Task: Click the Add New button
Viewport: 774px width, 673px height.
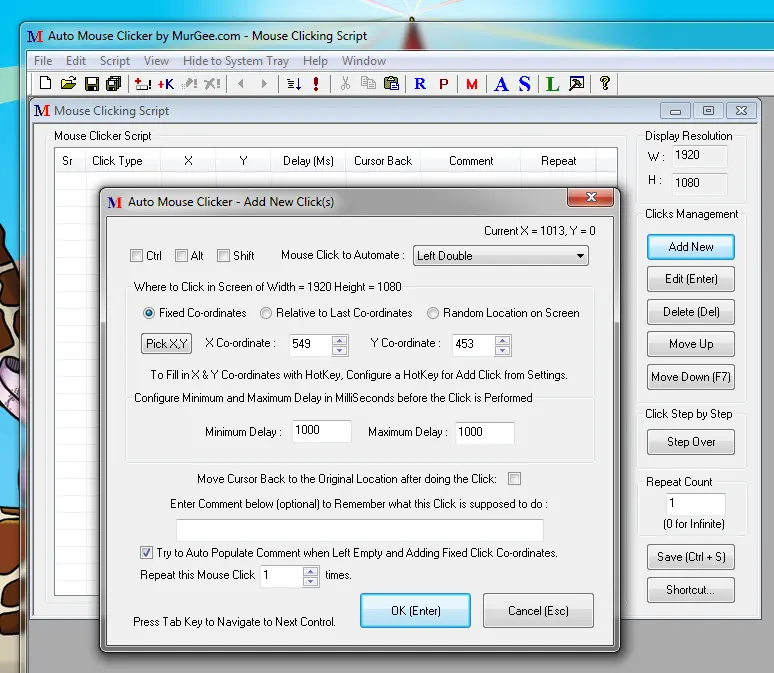Action: (x=691, y=247)
